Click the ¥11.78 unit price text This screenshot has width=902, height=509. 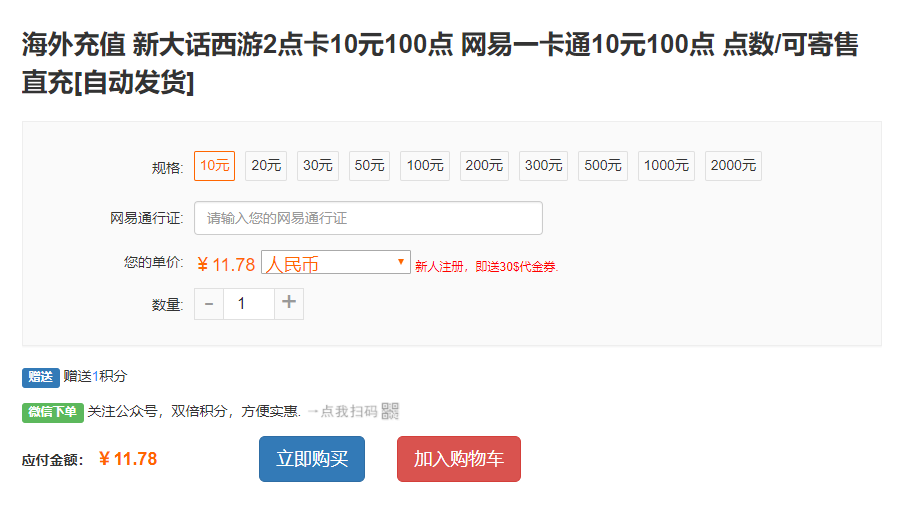[x=226, y=265]
